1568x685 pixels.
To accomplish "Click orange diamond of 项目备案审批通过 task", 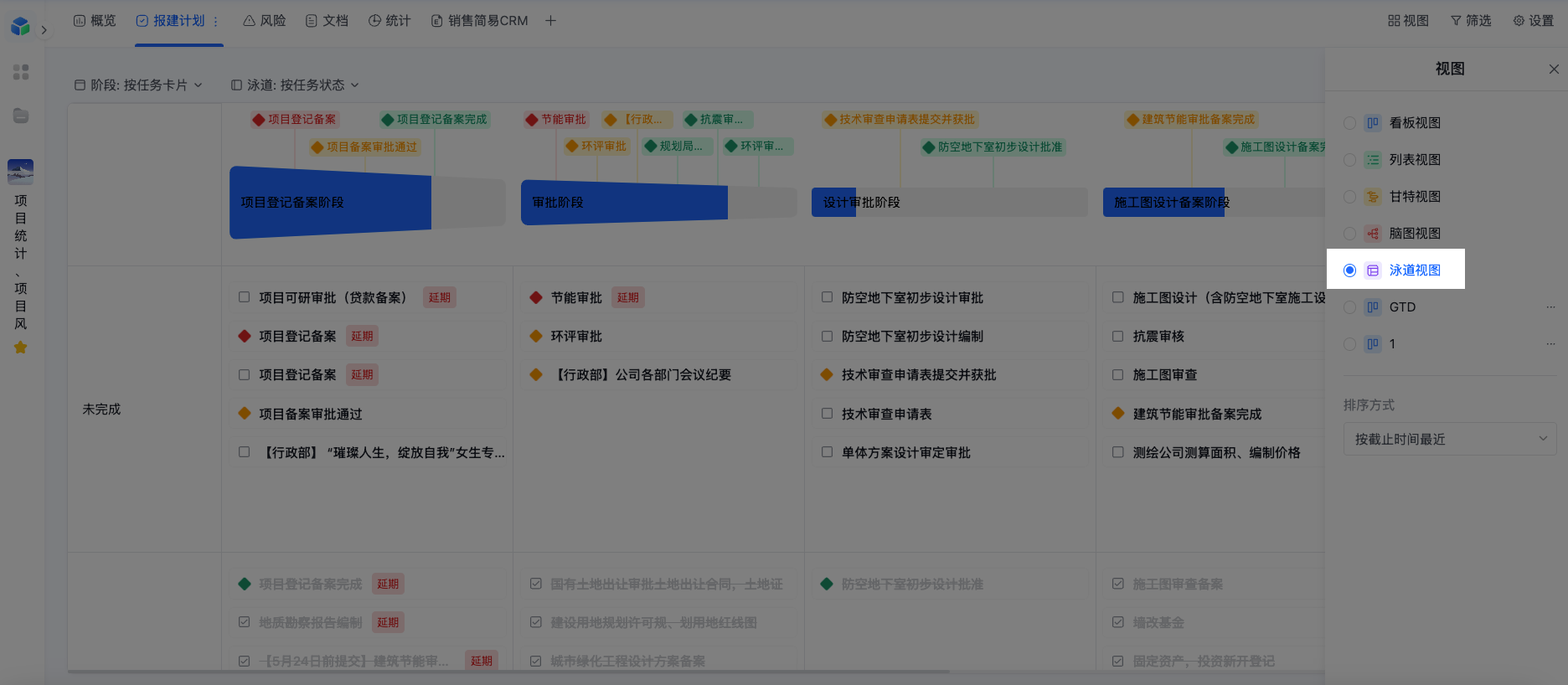I will tap(245, 414).
